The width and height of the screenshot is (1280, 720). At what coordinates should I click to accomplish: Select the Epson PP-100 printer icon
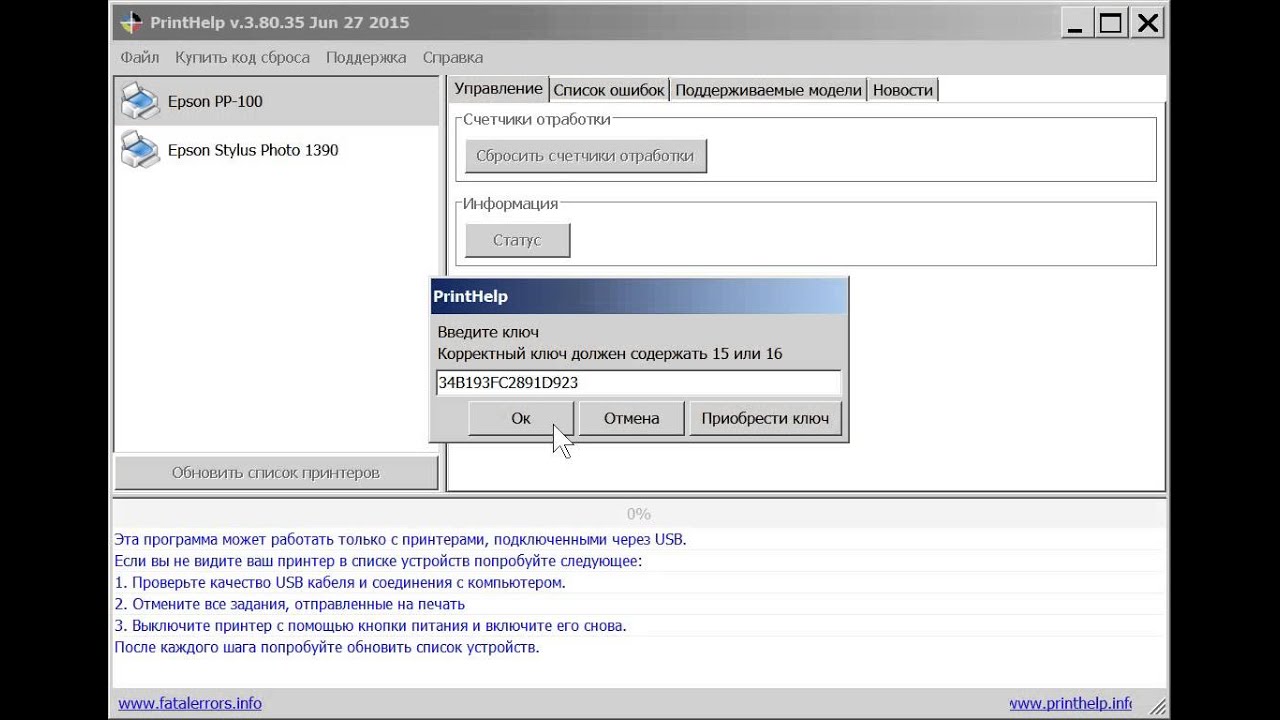140,101
